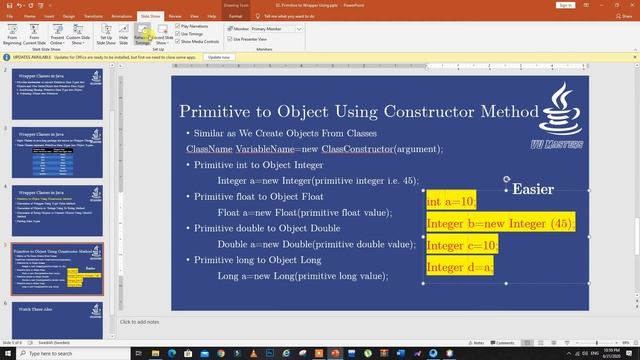Click the 'Integer d=a;' highlighted text
640x360 pixels.
tap(460, 267)
